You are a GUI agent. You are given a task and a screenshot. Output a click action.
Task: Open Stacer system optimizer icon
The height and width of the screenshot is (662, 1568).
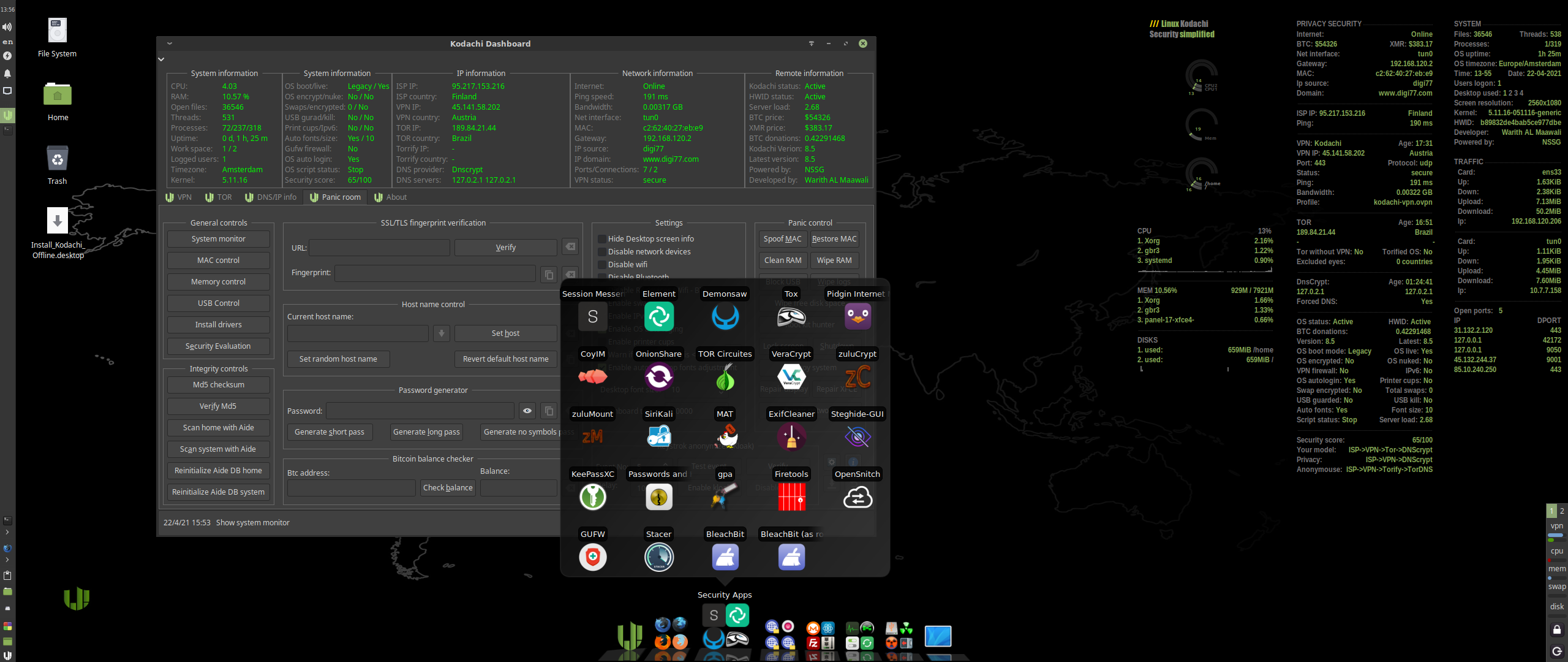[658, 557]
